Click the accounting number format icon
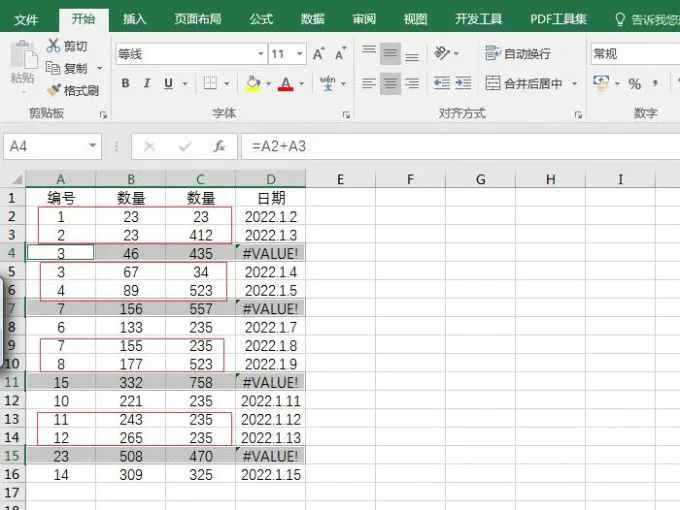Viewport: 680px width, 510px height. click(601, 83)
